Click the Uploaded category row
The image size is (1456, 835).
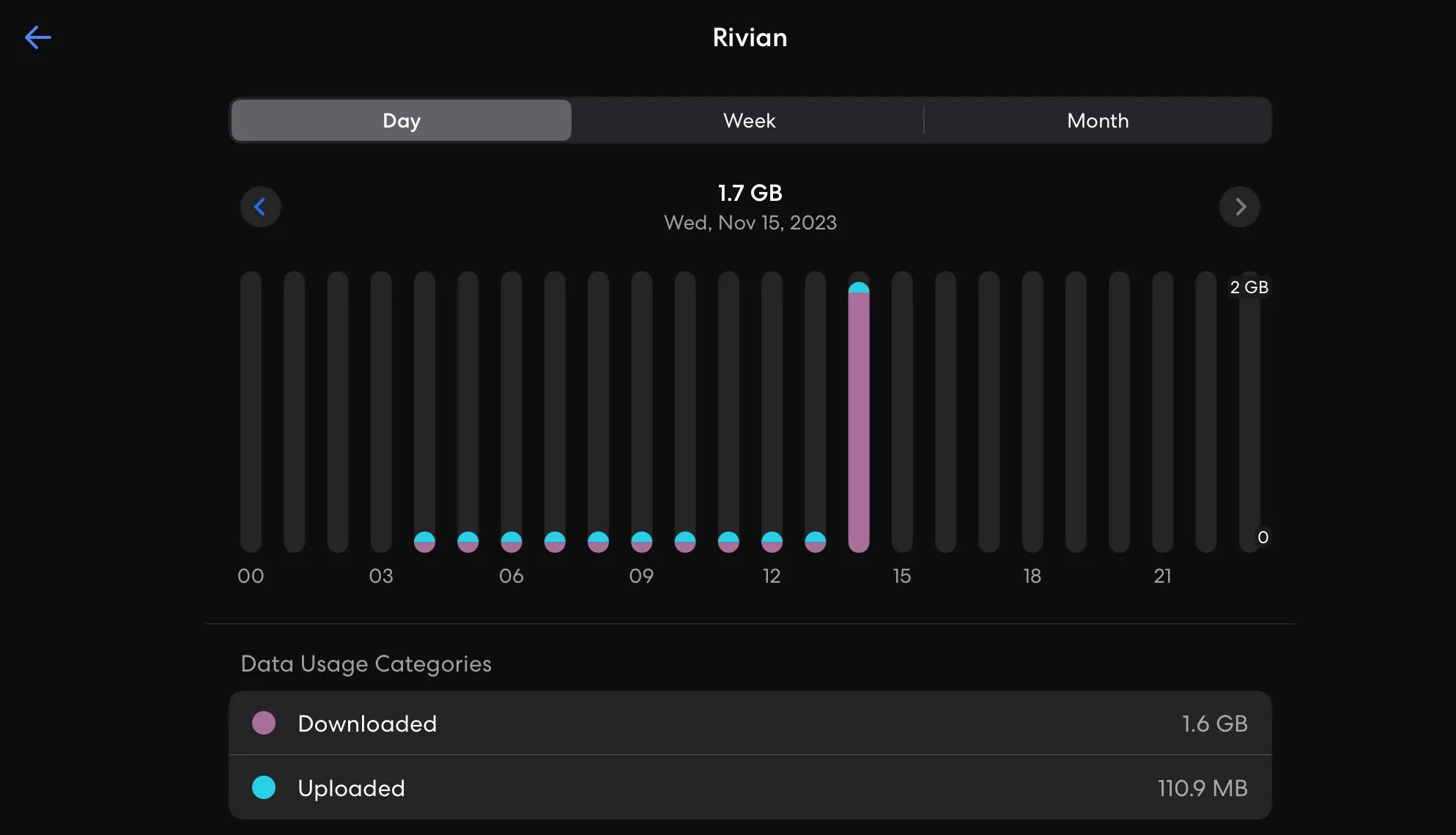tap(750, 787)
